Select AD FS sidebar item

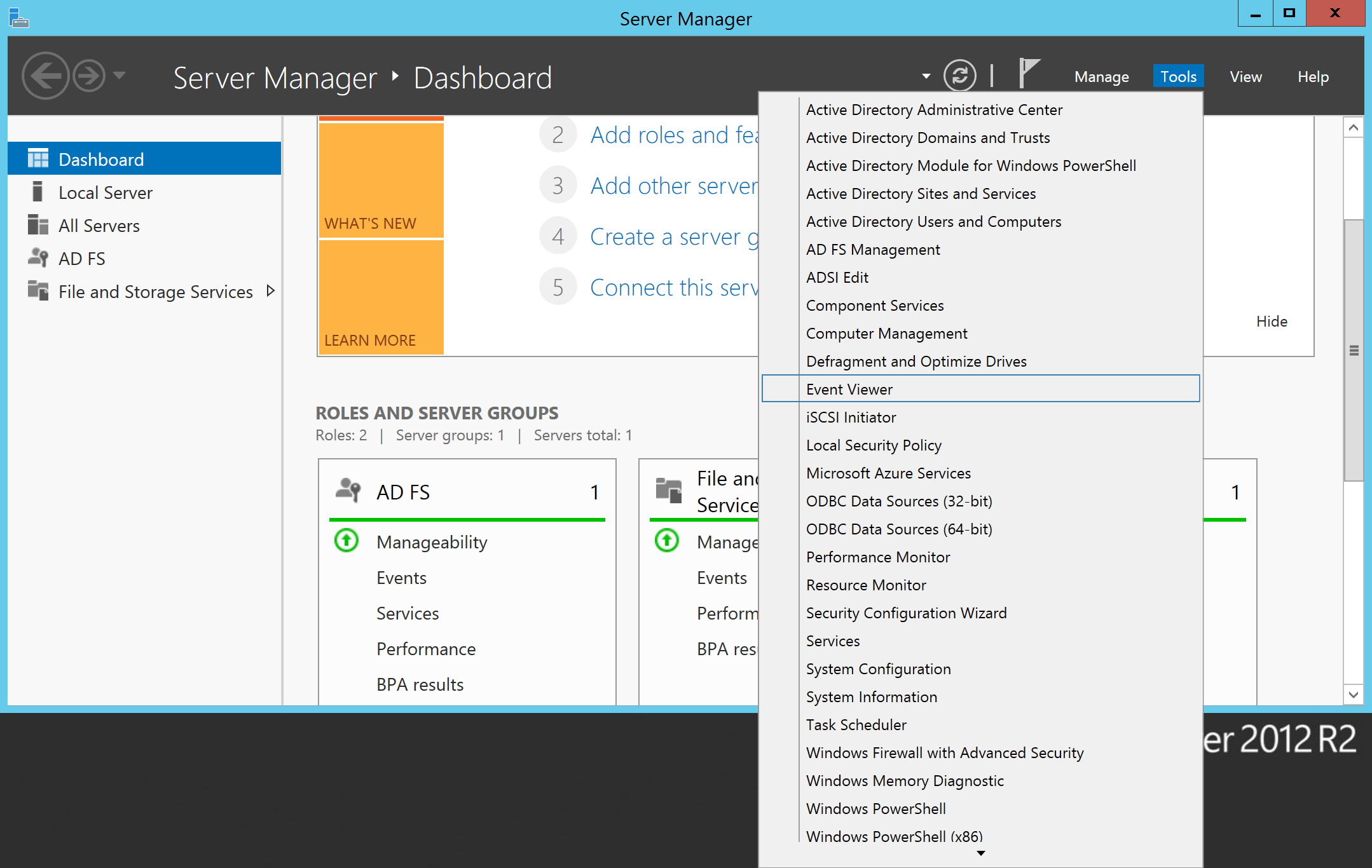[x=81, y=259]
